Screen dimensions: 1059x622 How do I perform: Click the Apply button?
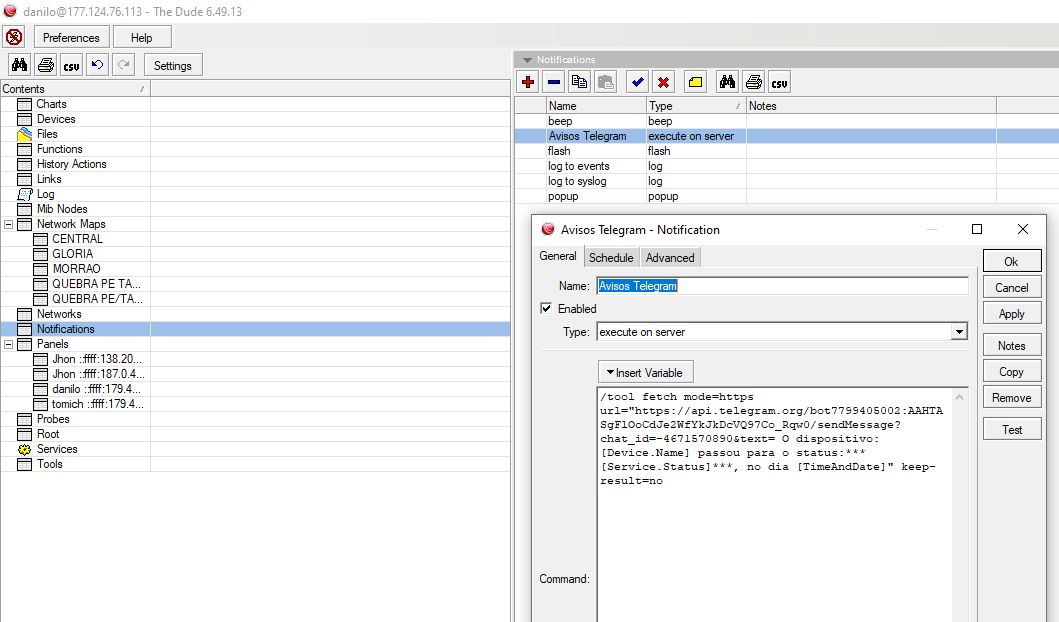click(1012, 313)
